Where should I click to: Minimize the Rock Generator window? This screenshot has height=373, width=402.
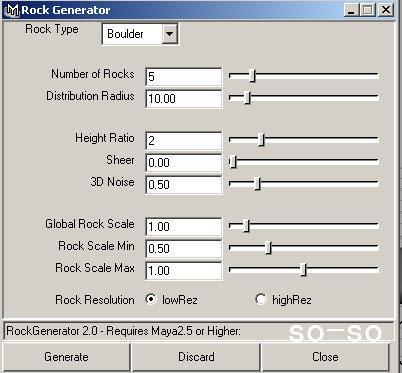[x=351, y=10]
